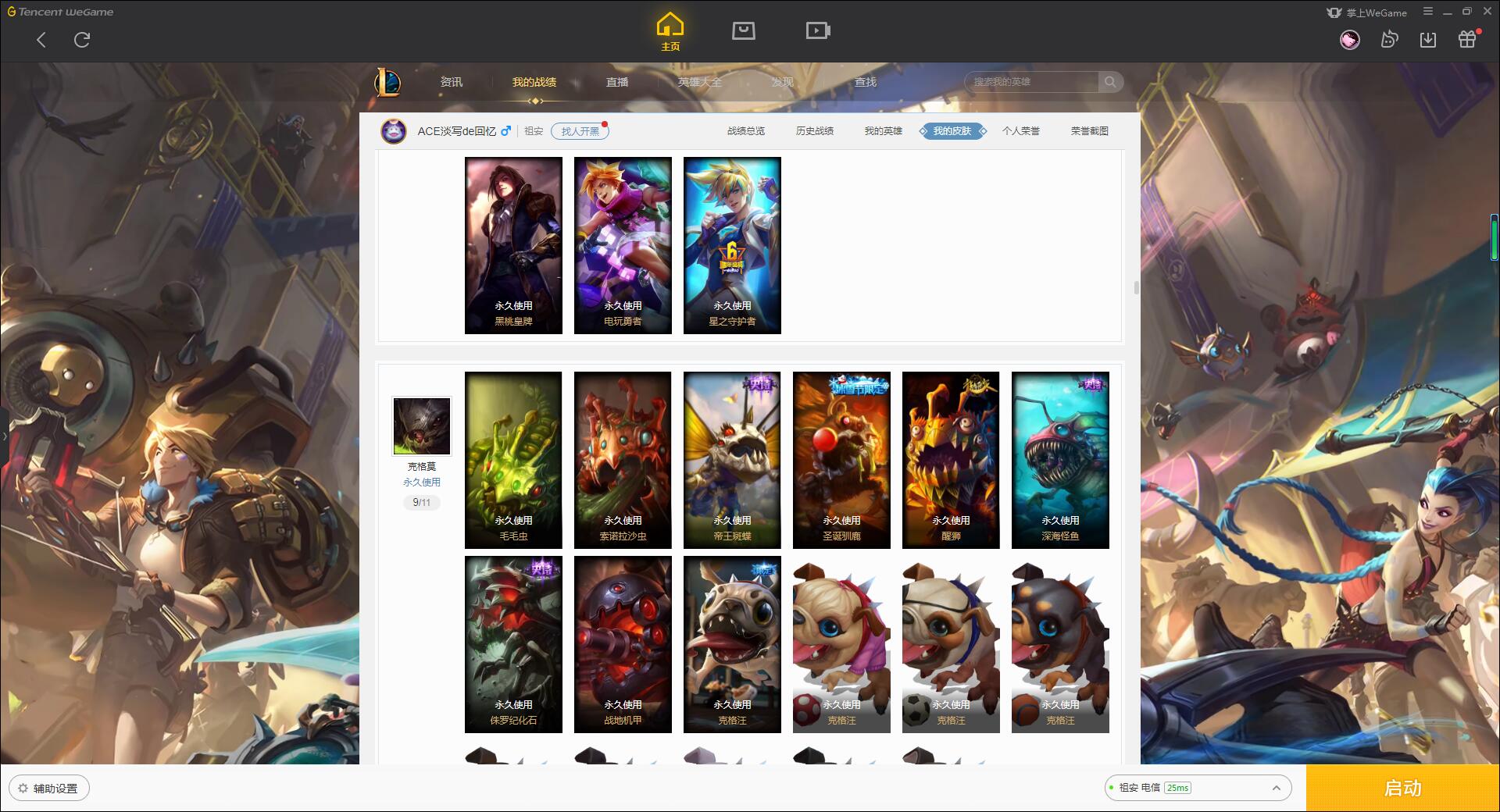
Task: Open the 战地机甲 skin card
Action: pos(623,644)
